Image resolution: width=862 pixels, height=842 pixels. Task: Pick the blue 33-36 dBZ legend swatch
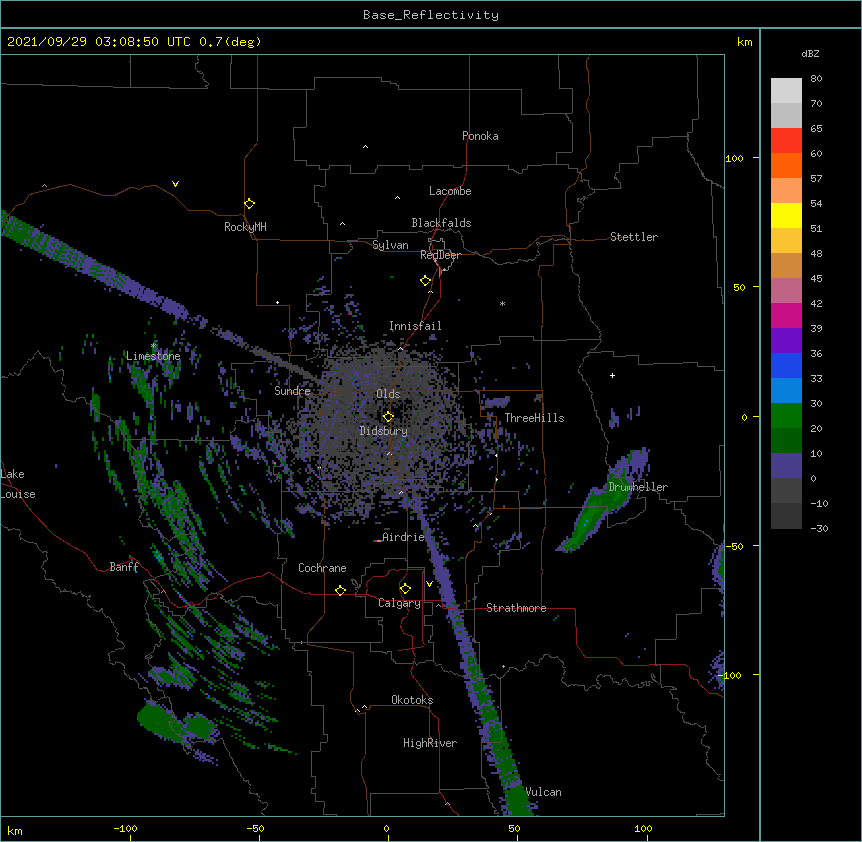click(x=786, y=365)
